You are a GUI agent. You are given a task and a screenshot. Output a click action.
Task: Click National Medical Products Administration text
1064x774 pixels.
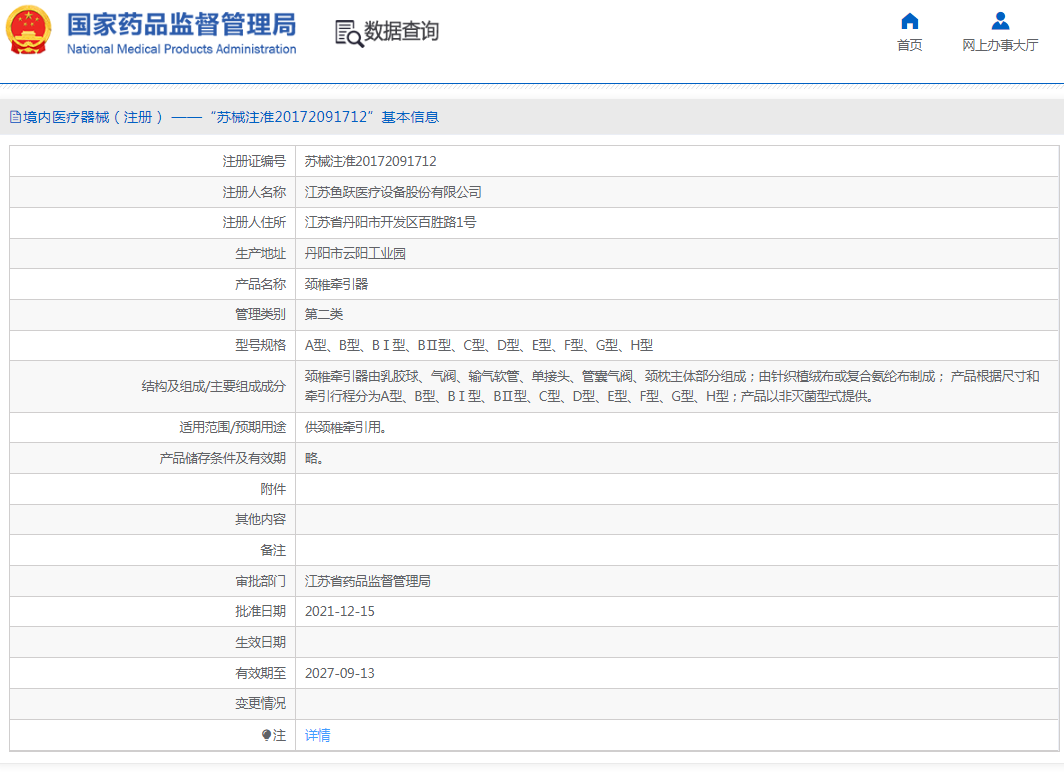click(181, 50)
